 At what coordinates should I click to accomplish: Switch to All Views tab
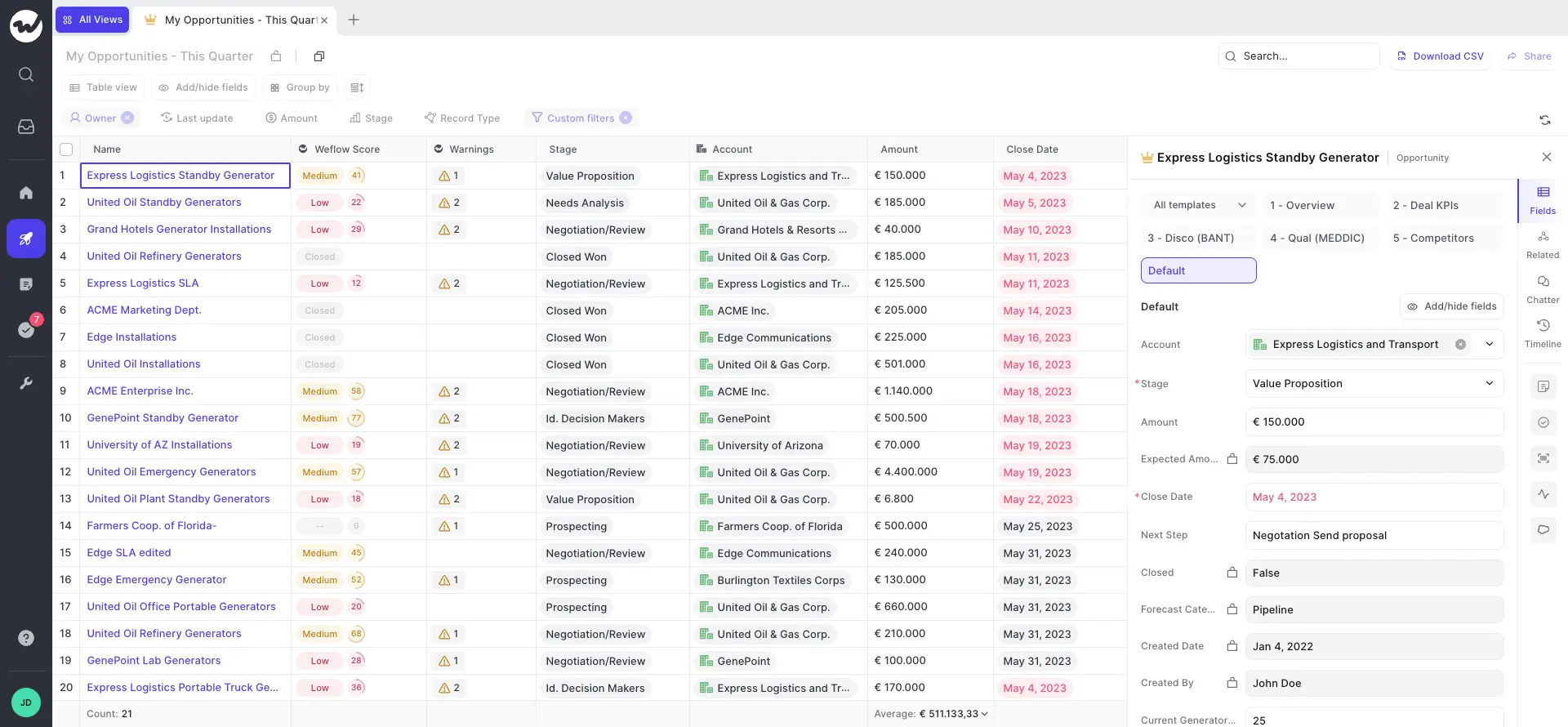click(92, 20)
